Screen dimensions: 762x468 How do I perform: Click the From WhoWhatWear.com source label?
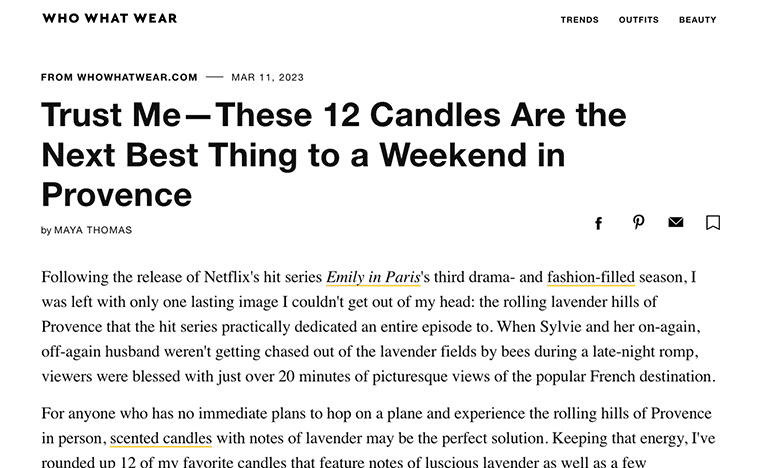click(x=119, y=77)
